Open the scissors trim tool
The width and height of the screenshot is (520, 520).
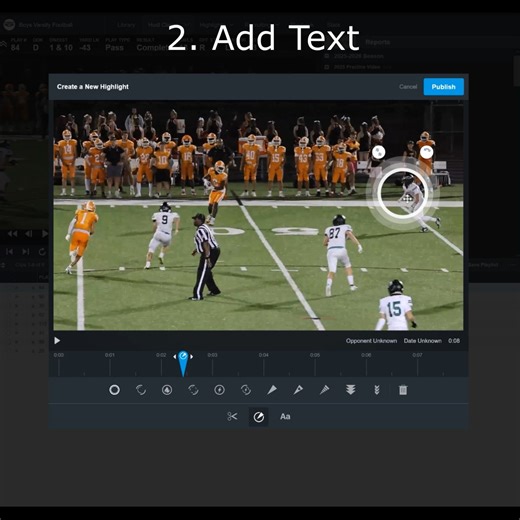pos(232,416)
